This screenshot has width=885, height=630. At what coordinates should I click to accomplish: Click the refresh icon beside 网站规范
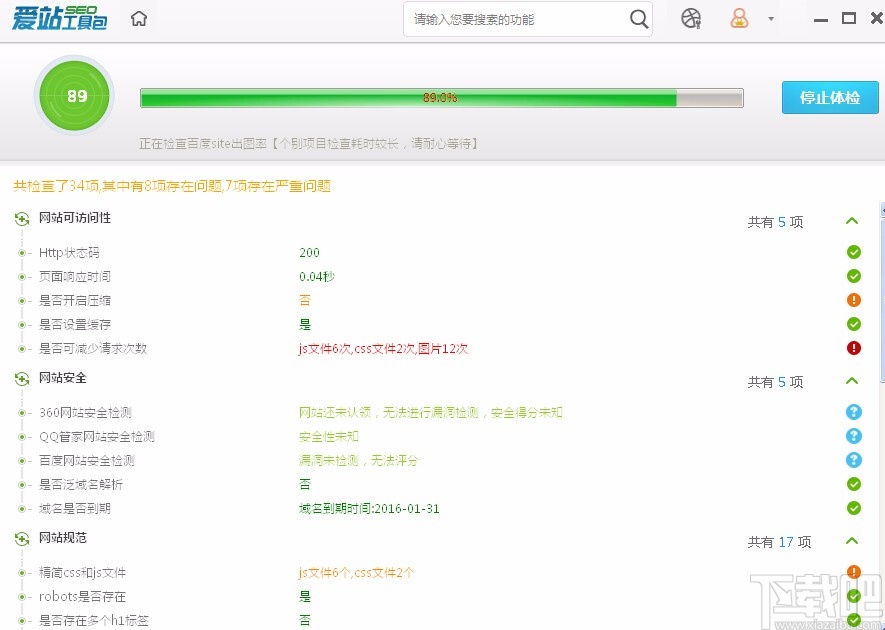point(20,538)
